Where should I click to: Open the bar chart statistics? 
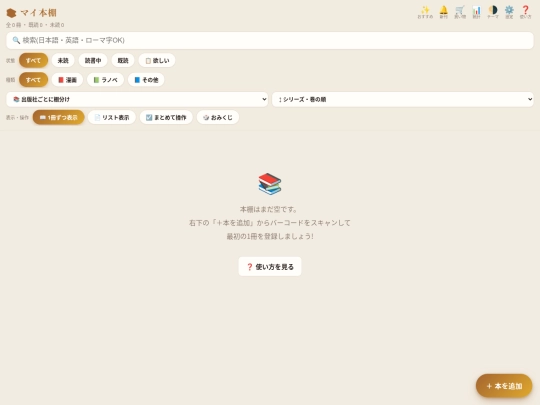pos(476,12)
